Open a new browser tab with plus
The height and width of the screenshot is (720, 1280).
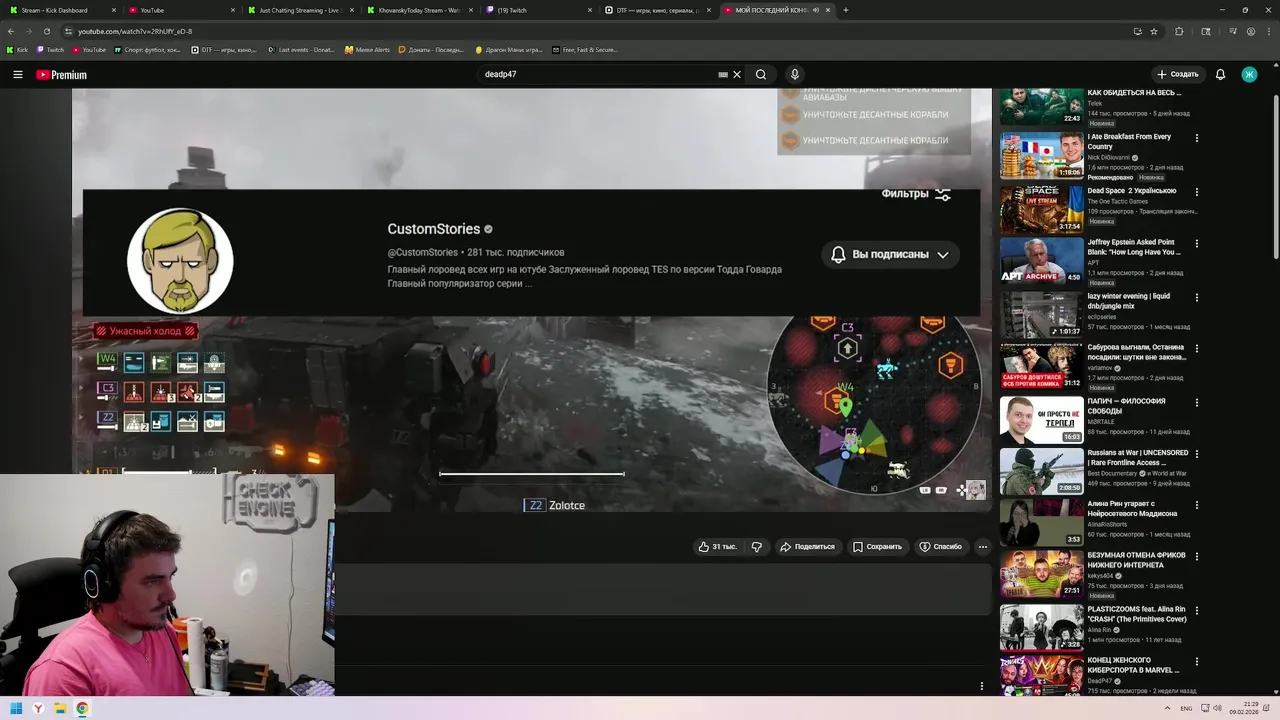(846, 10)
